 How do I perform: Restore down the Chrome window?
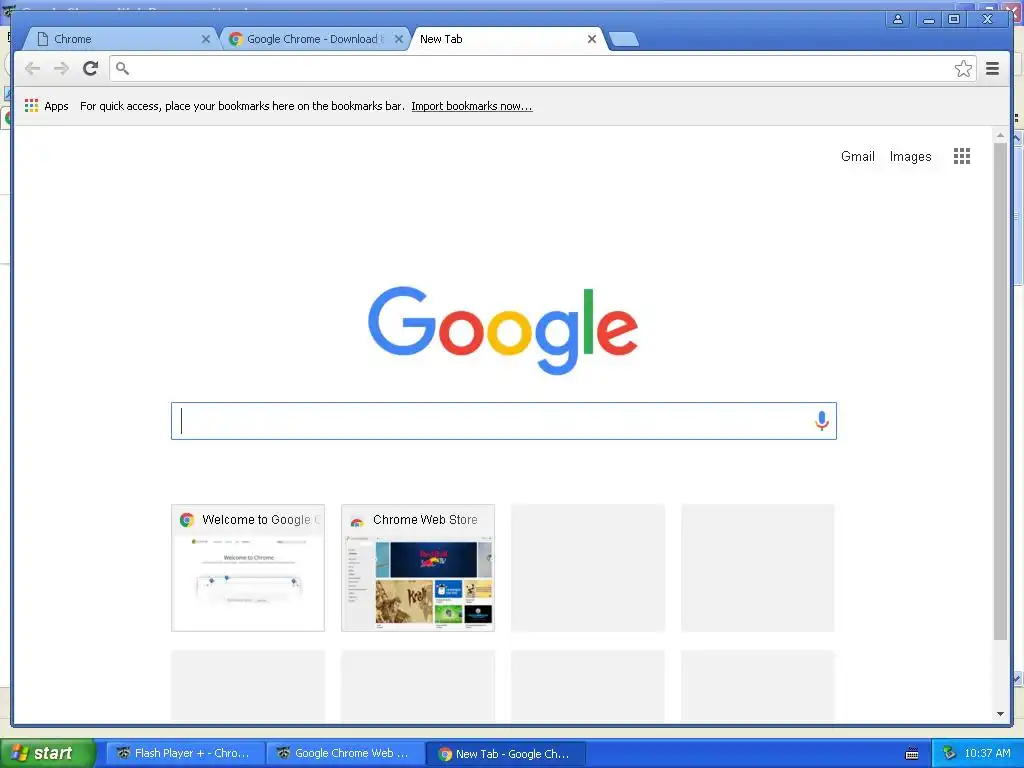(954, 20)
